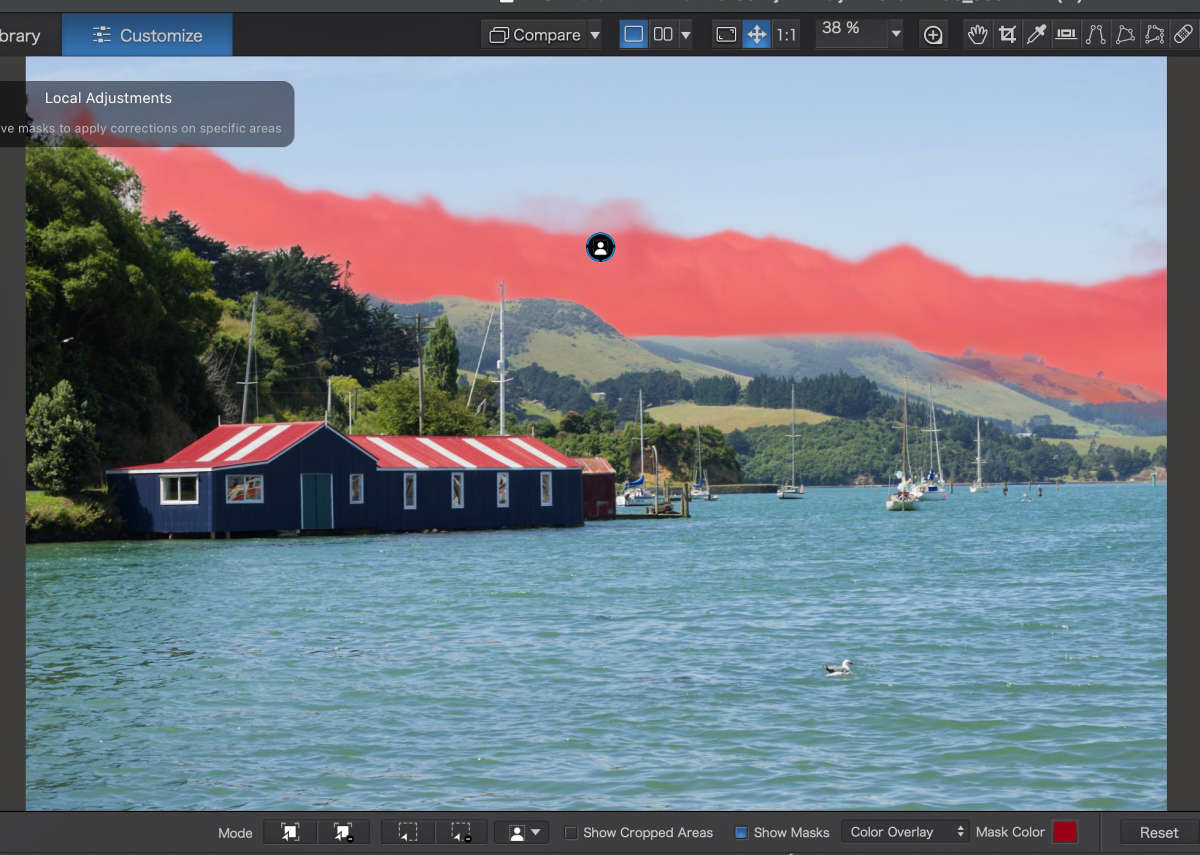The height and width of the screenshot is (855, 1200).
Task: Activate the Crop tool
Action: [1007, 35]
